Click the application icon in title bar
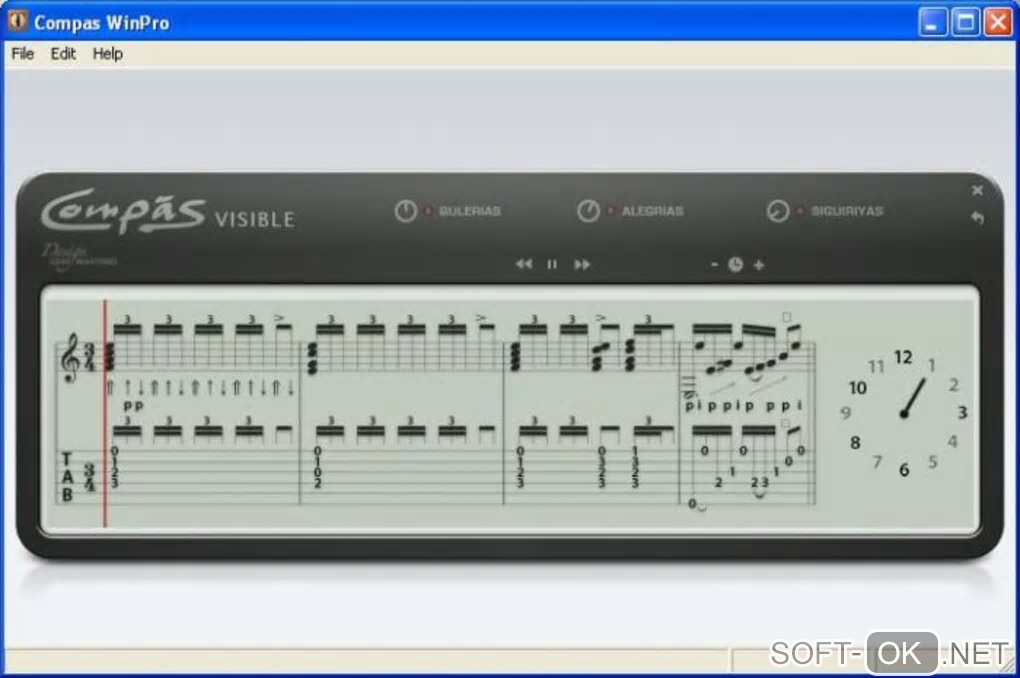 (18, 21)
